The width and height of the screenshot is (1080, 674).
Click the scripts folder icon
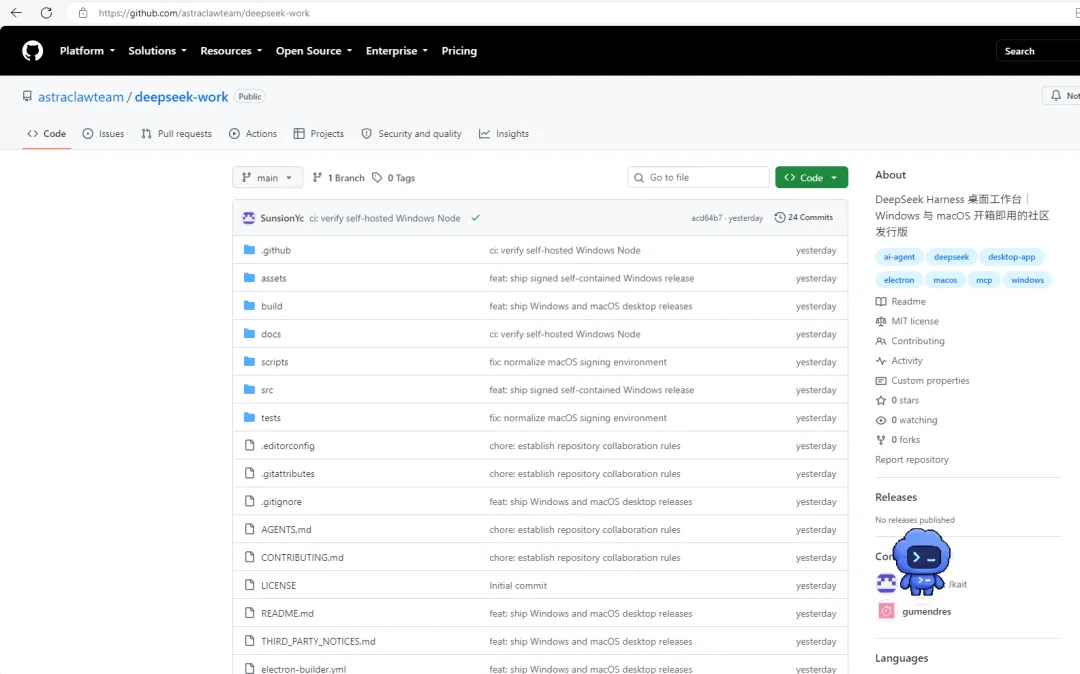click(x=249, y=361)
